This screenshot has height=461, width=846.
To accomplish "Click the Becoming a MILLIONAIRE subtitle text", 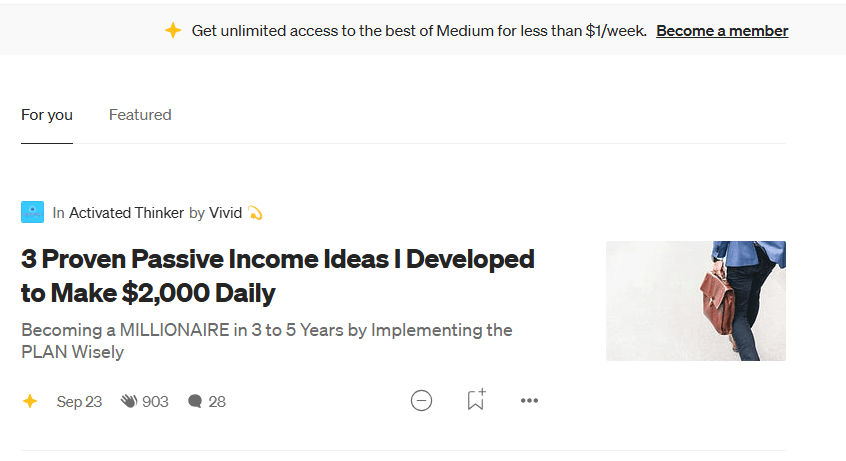I will click(267, 341).
